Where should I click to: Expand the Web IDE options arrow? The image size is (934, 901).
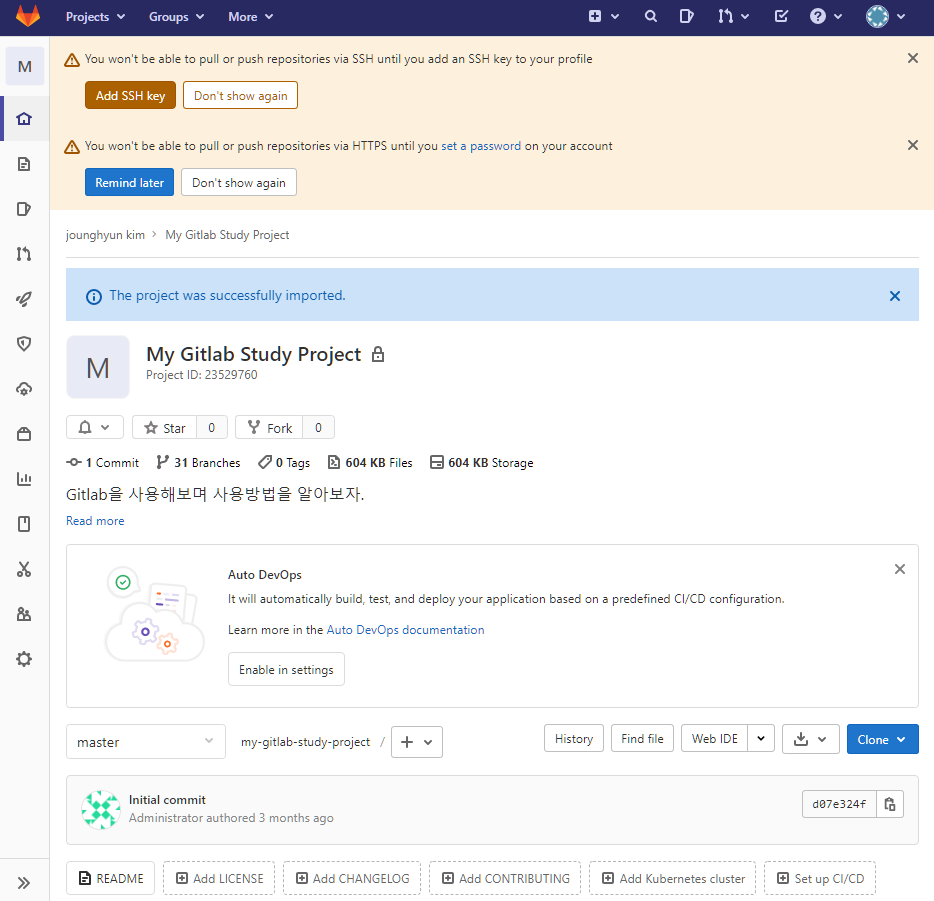pos(761,738)
